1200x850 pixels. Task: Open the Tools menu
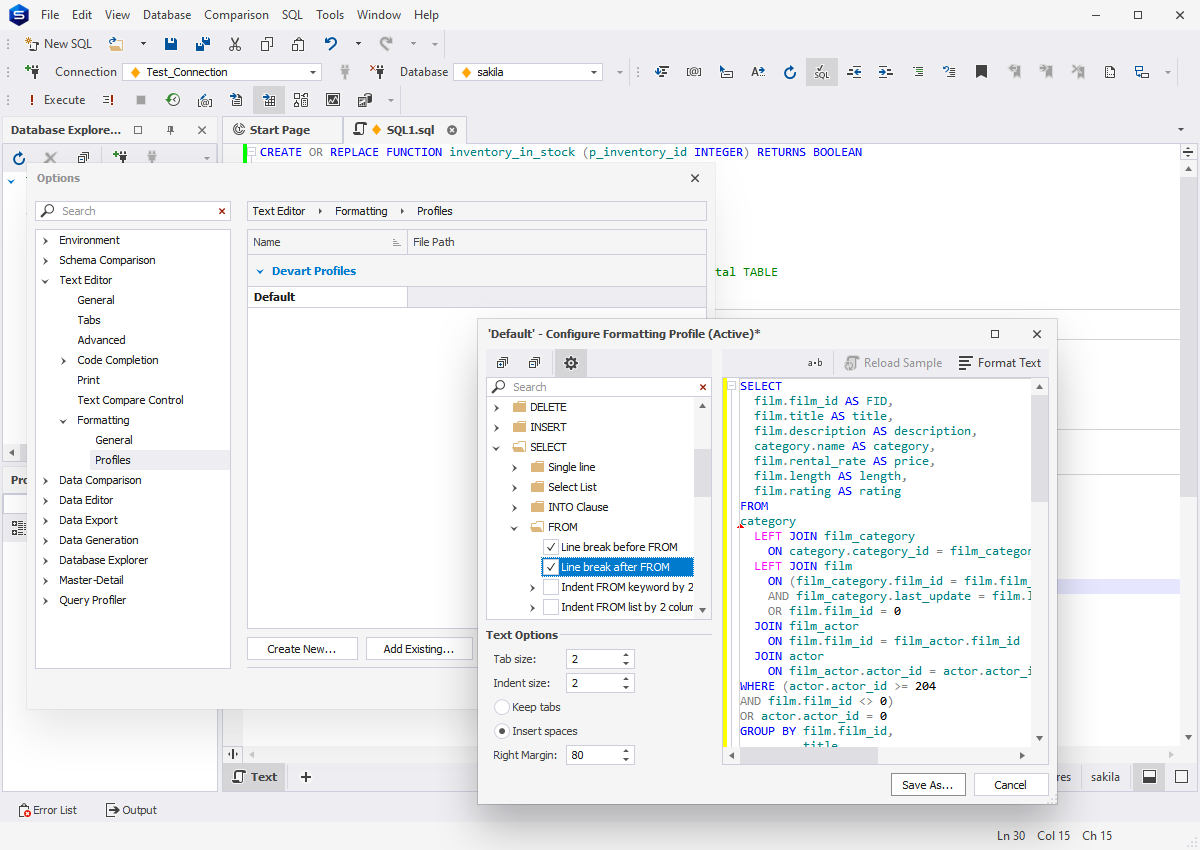(330, 15)
